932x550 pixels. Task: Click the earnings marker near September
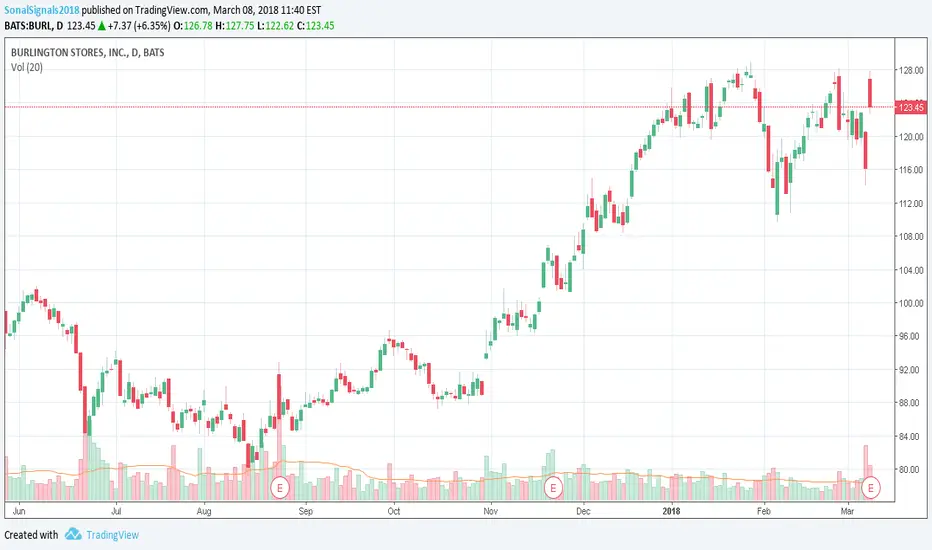(279, 488)
